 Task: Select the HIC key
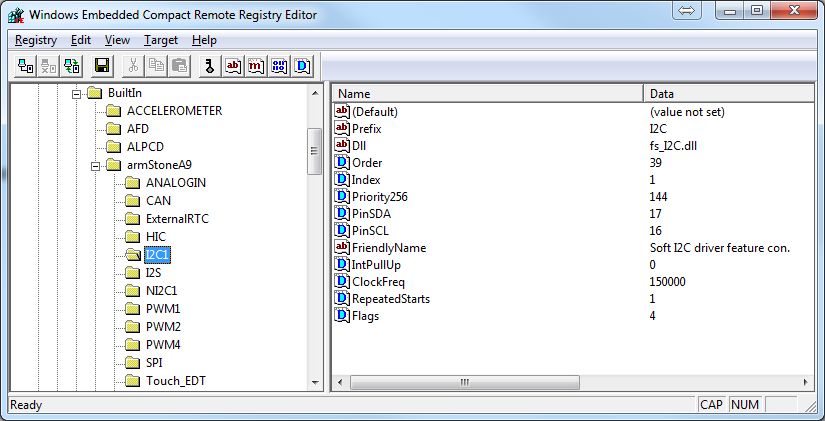pos(156,237)
